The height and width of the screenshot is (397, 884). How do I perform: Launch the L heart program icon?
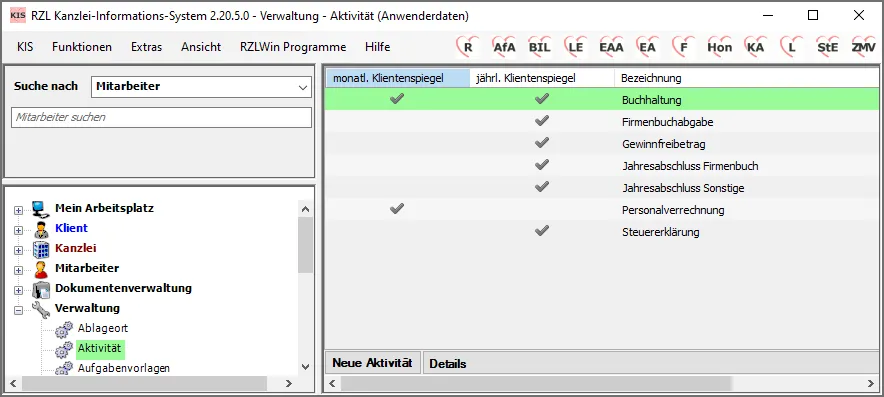[x=792, y=47]
